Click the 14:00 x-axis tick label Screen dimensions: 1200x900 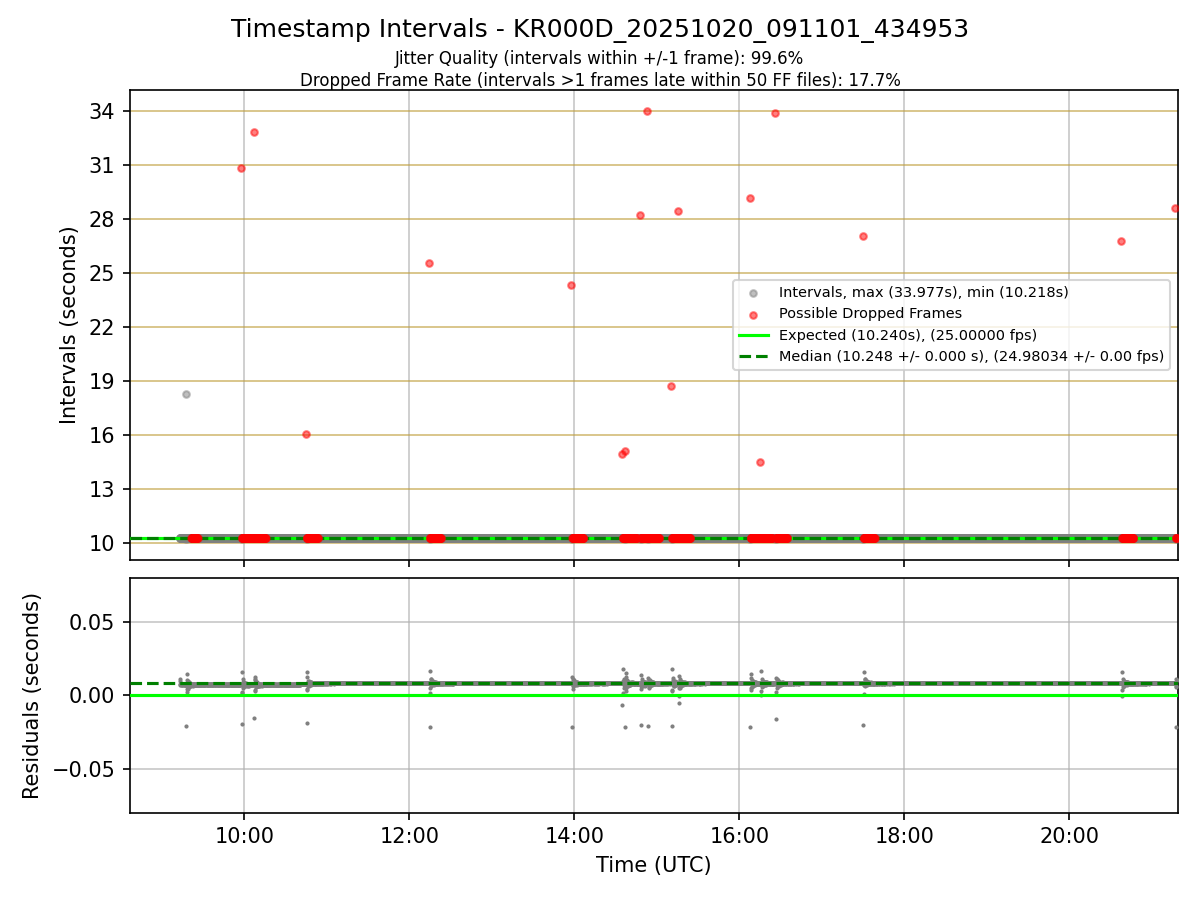click(574, 835)
